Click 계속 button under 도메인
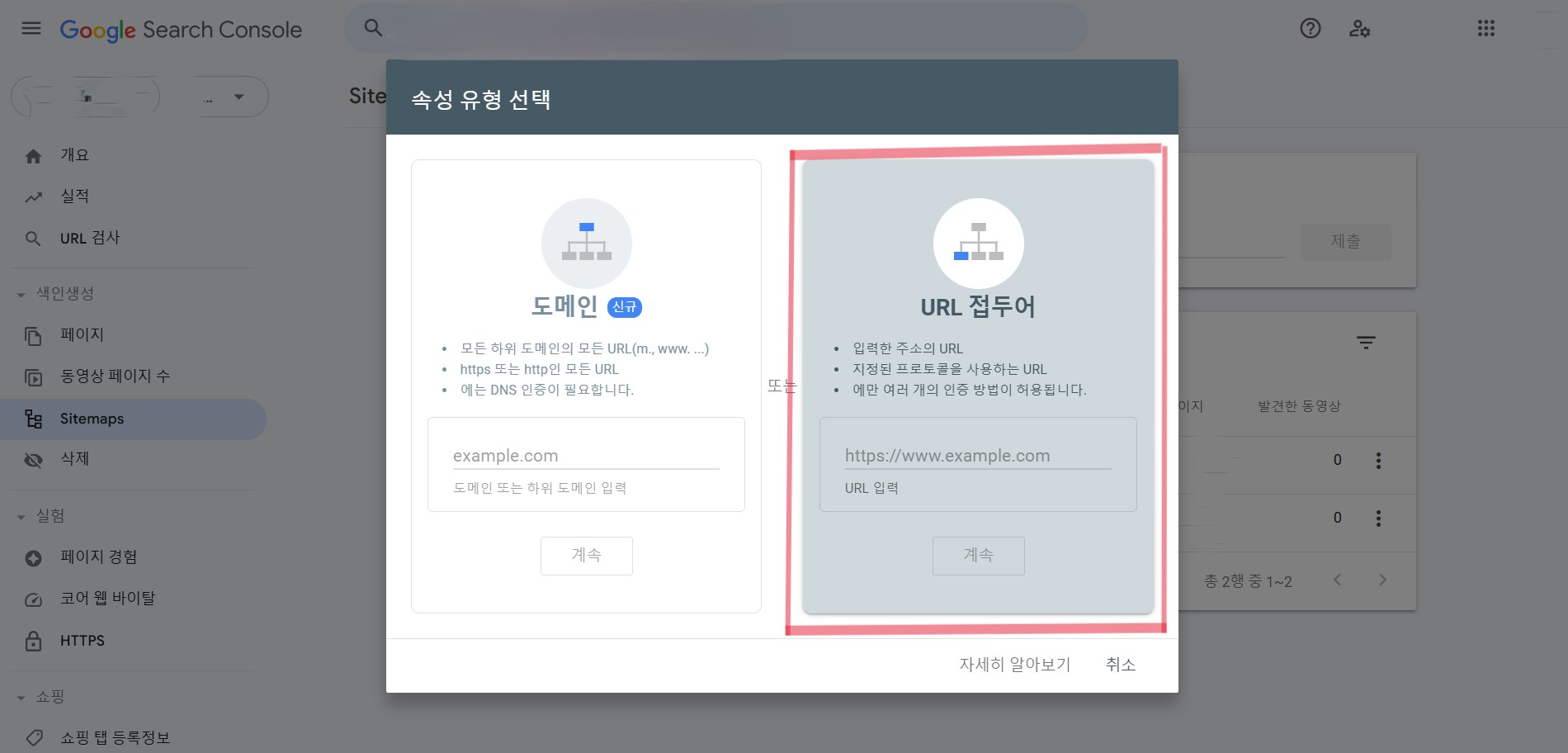This screenshot has width=1568, height=753. [x=587, y=556]
